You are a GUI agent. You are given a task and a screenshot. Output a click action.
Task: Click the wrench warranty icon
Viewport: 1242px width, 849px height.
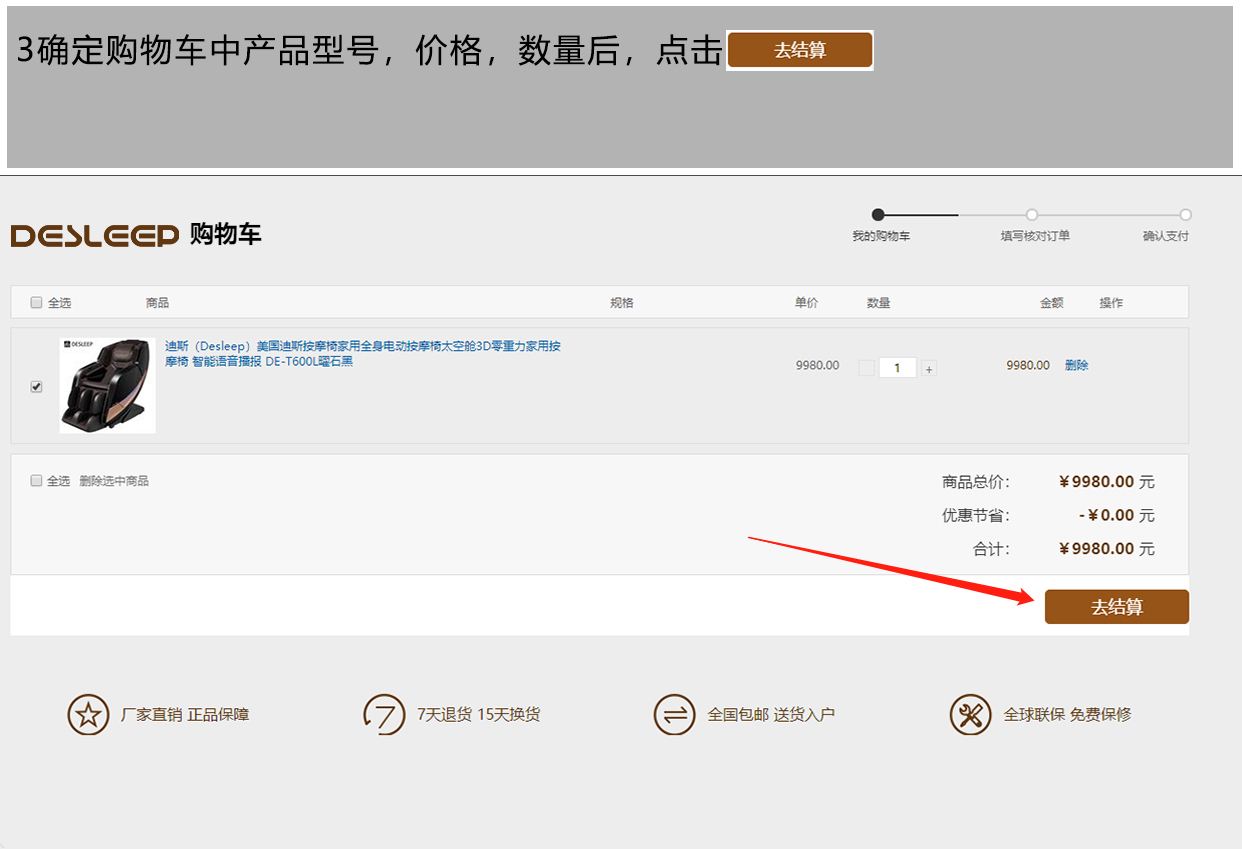tap(970, 715)
